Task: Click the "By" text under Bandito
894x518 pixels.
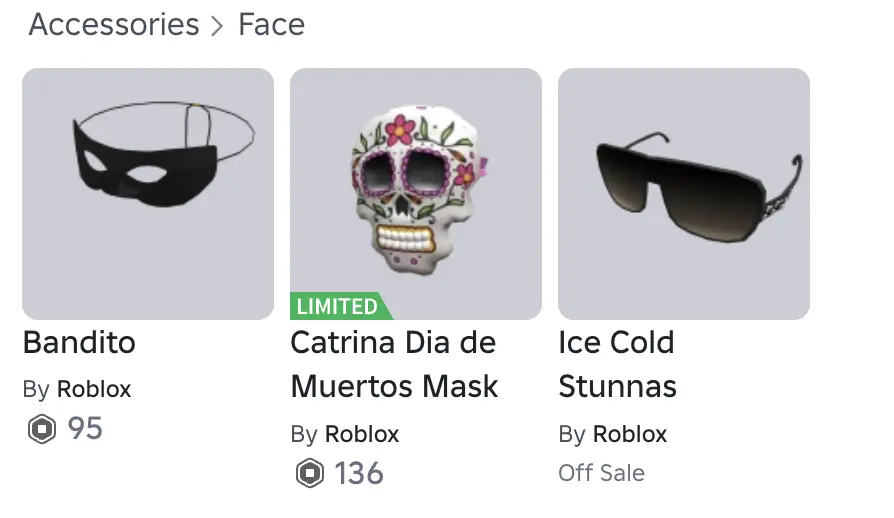Action: click(x=36, y=389)
